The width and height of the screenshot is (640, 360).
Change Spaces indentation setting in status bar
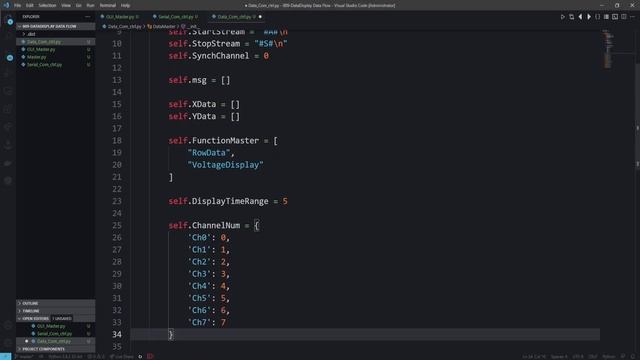[559, 356]
